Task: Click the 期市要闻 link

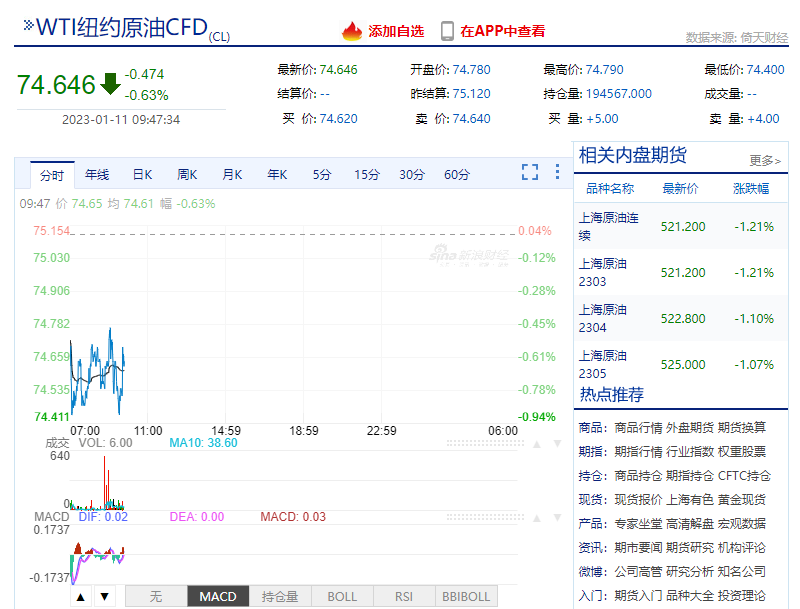Action: 638,548
